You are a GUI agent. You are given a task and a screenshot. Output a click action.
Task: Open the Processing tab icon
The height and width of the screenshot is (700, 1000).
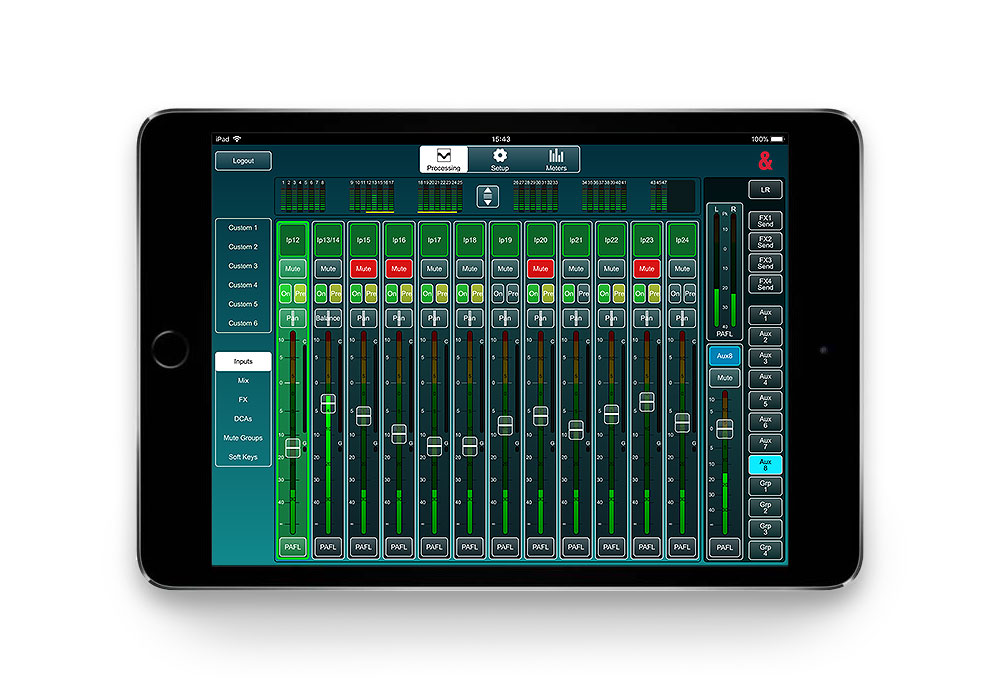444,158
